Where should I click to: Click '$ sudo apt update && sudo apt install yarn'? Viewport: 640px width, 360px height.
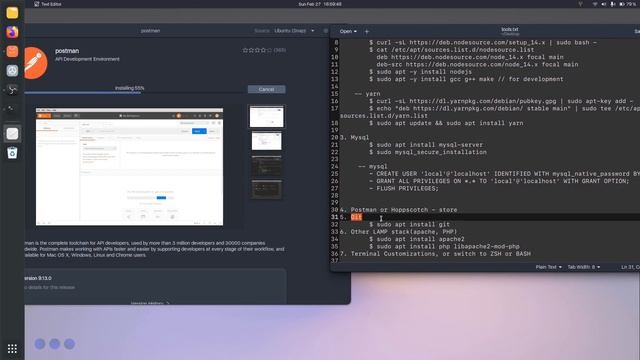click(446, 123)
